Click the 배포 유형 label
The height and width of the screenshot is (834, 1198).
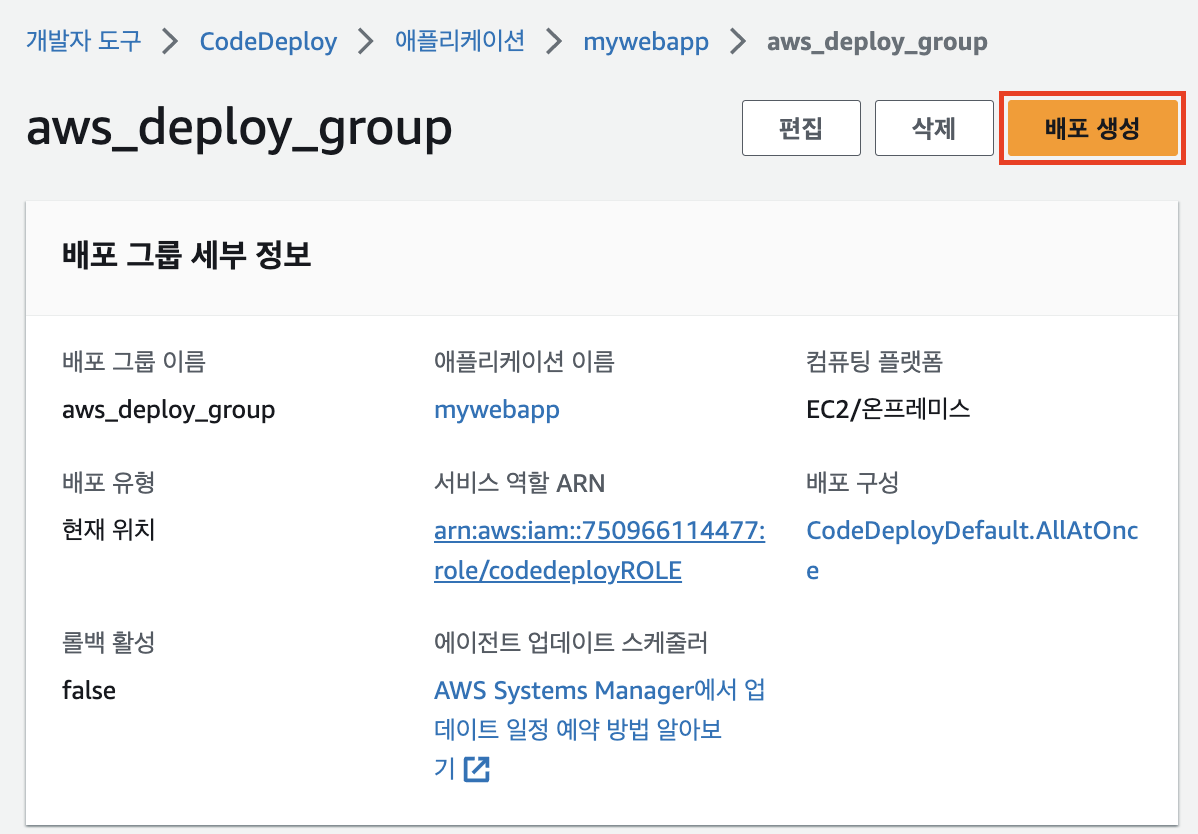pos(108,482)
